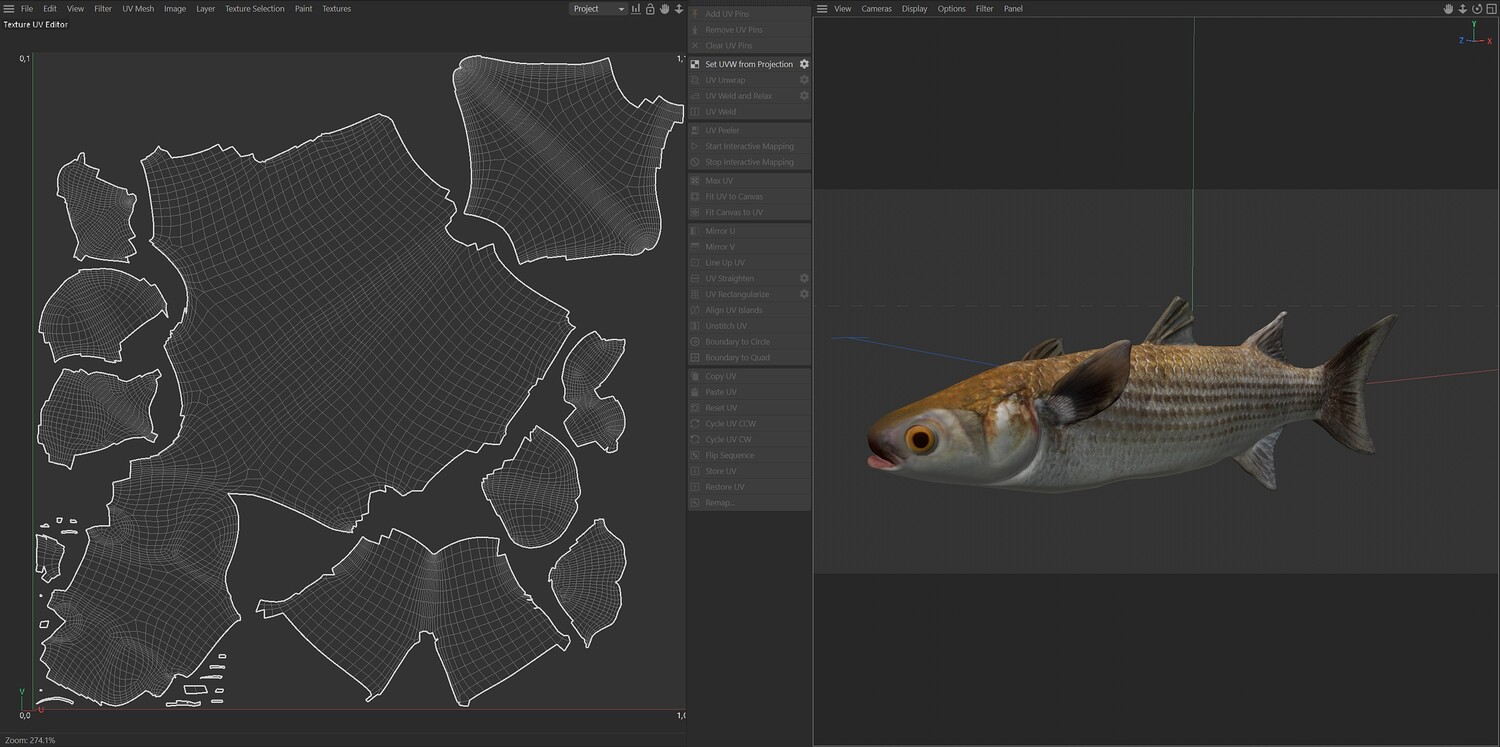Image resolution: width=1500 pixels, height=747 pixels.
Task: Open the Image menu
Action: (x=175, y=9)
